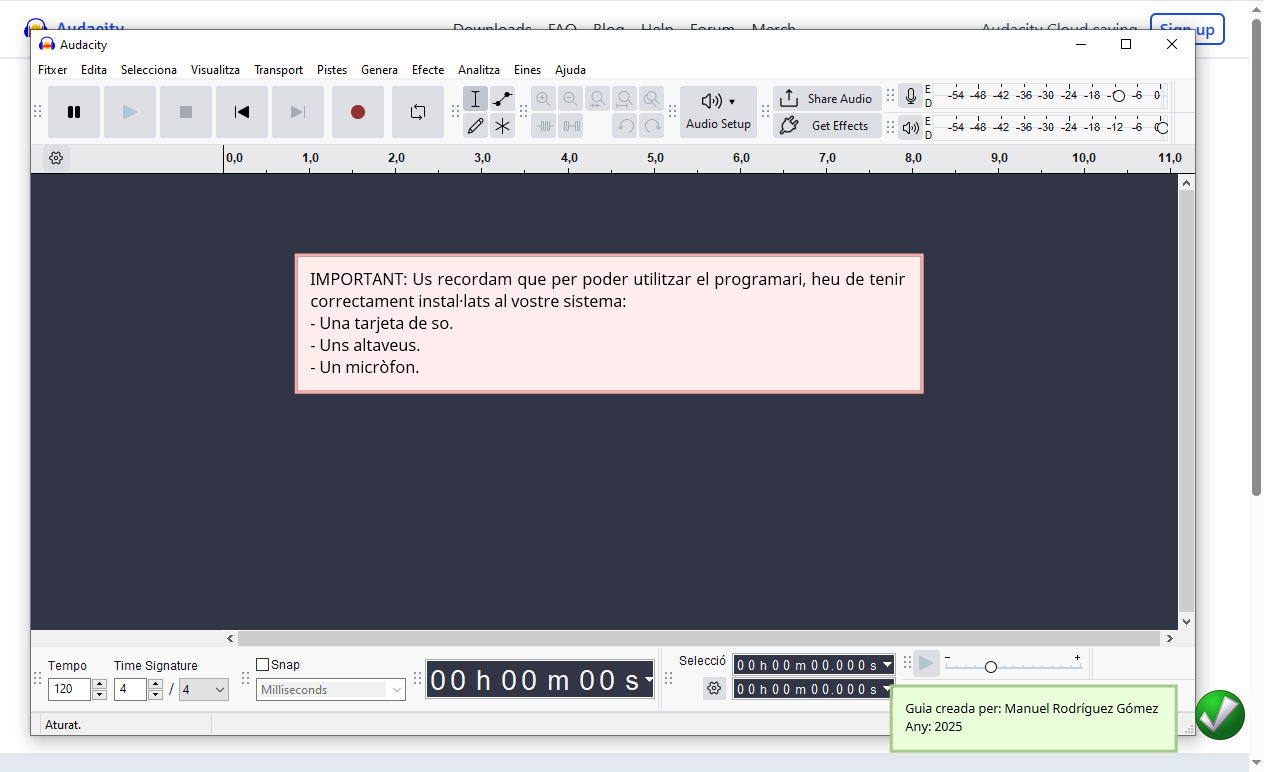
Task: Click the Zoom In magnifier
Action: [543, 99]
